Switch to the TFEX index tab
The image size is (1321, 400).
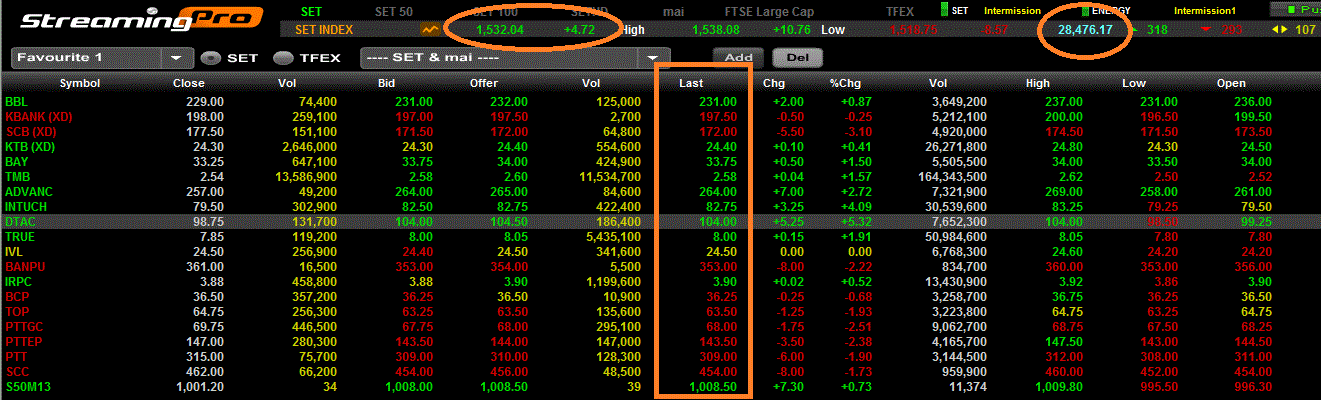click(x=901, y=11)
